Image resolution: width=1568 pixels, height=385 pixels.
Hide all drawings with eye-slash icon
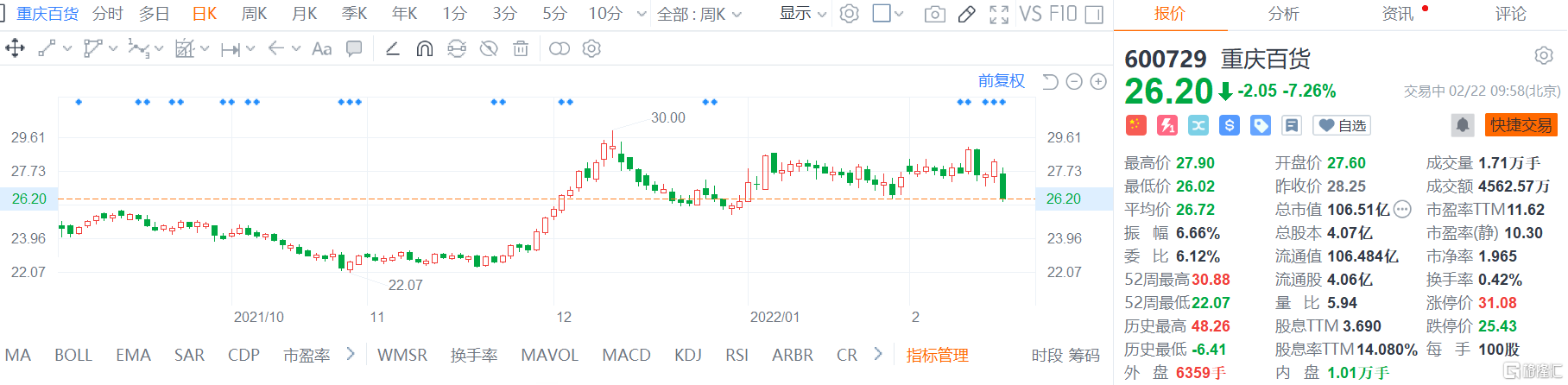[x=489, y=48]
